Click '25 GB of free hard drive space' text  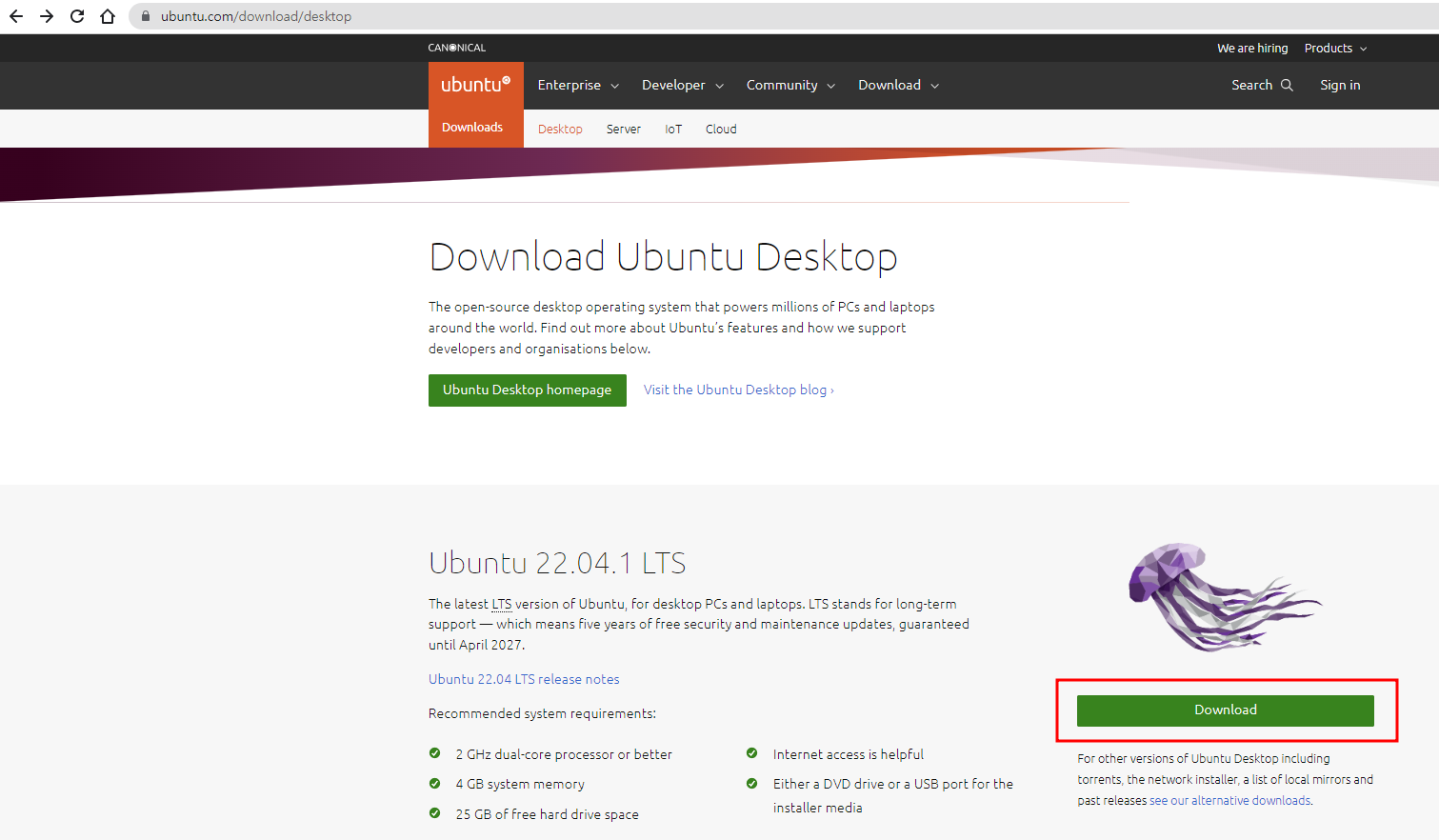[547, 814]
